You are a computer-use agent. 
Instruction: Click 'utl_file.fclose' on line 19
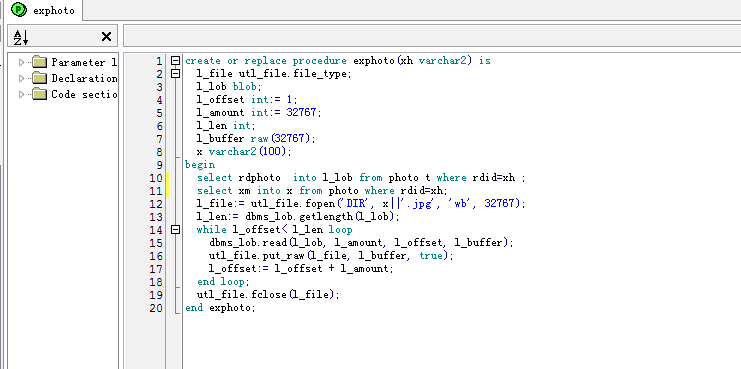click(241, 295)
